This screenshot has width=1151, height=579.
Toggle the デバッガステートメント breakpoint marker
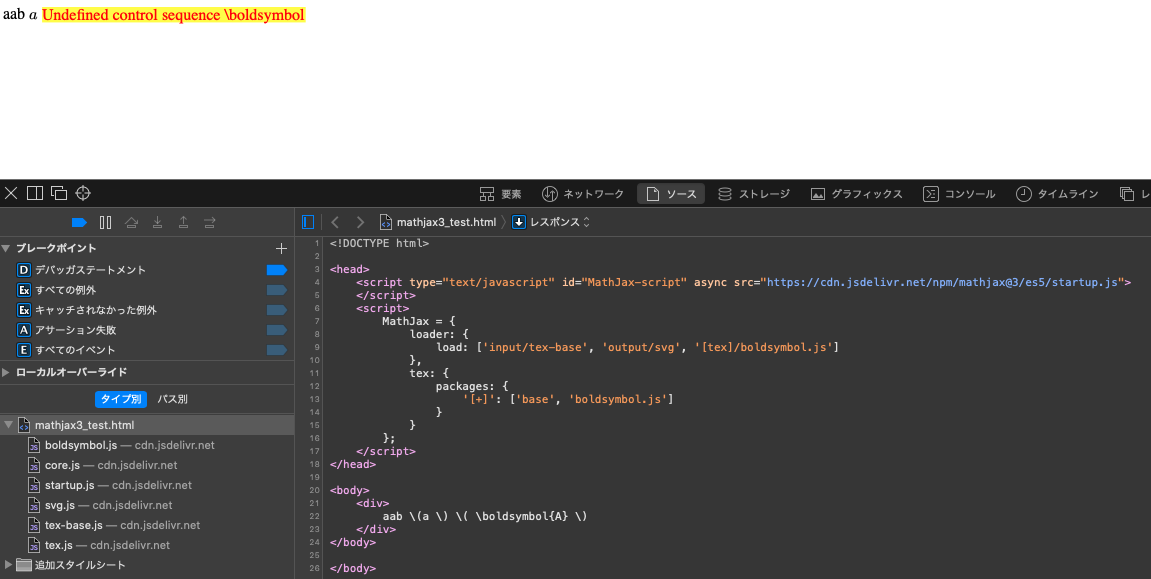[277, 270]
